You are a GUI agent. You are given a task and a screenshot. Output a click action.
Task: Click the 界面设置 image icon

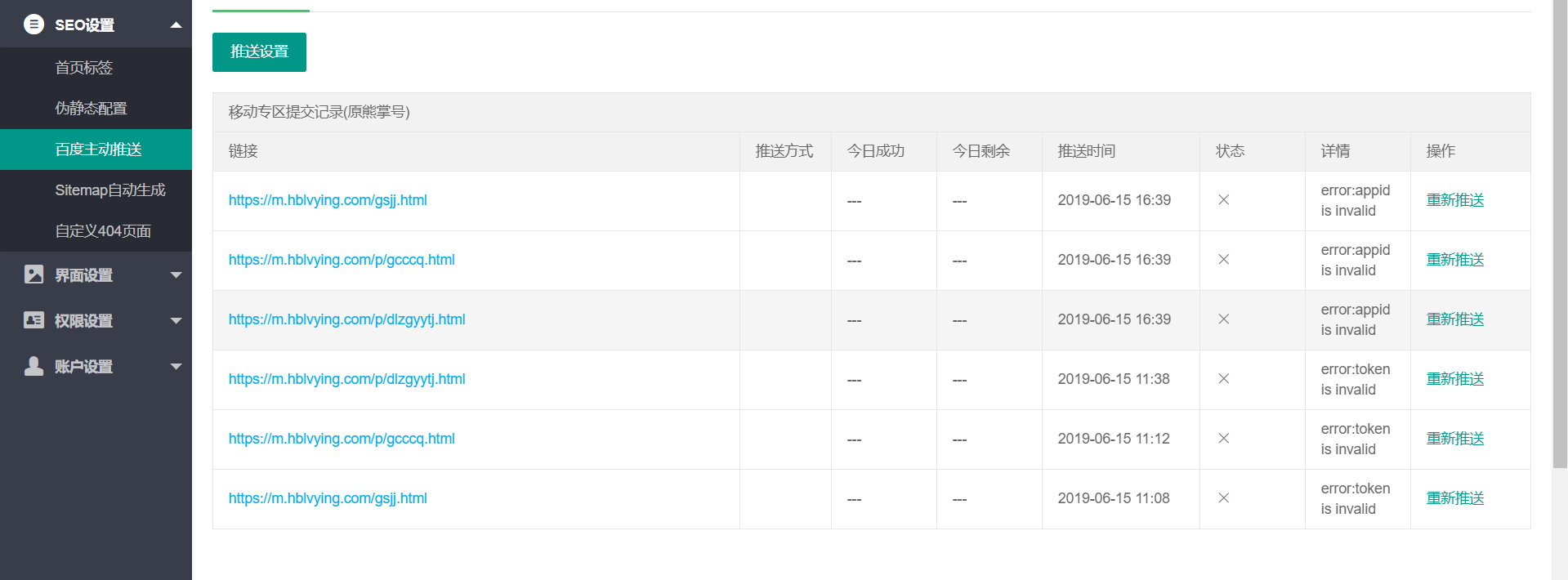coord(34,274)
